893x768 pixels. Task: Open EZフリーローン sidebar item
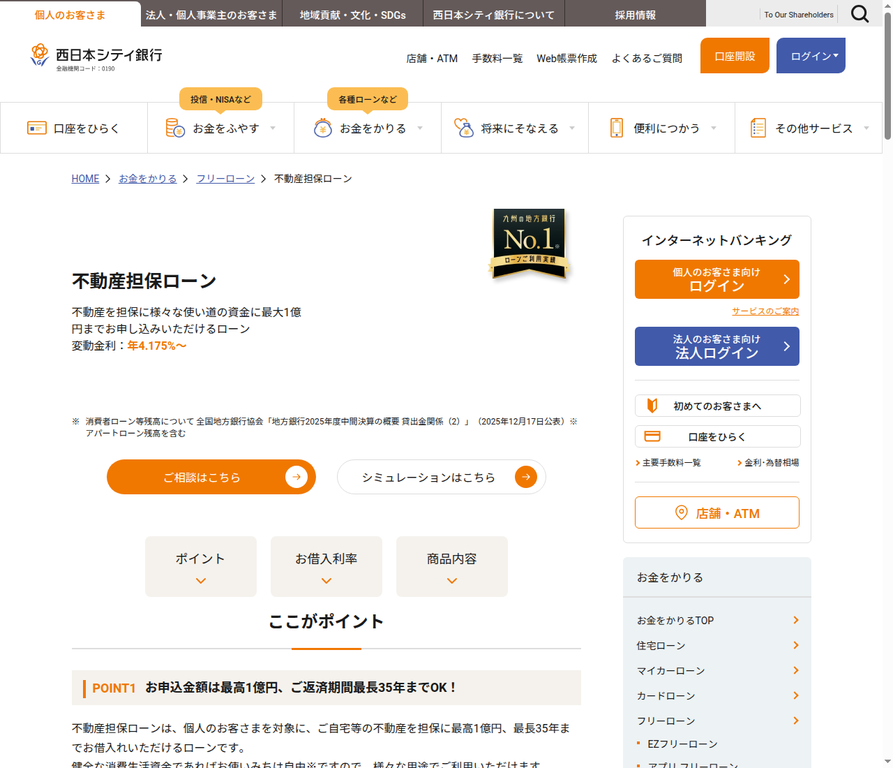[682, 744]
